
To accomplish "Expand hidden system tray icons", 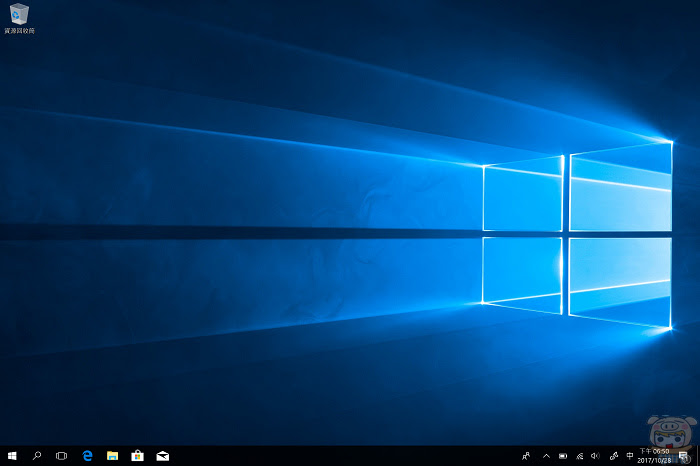I will point(546,456).
